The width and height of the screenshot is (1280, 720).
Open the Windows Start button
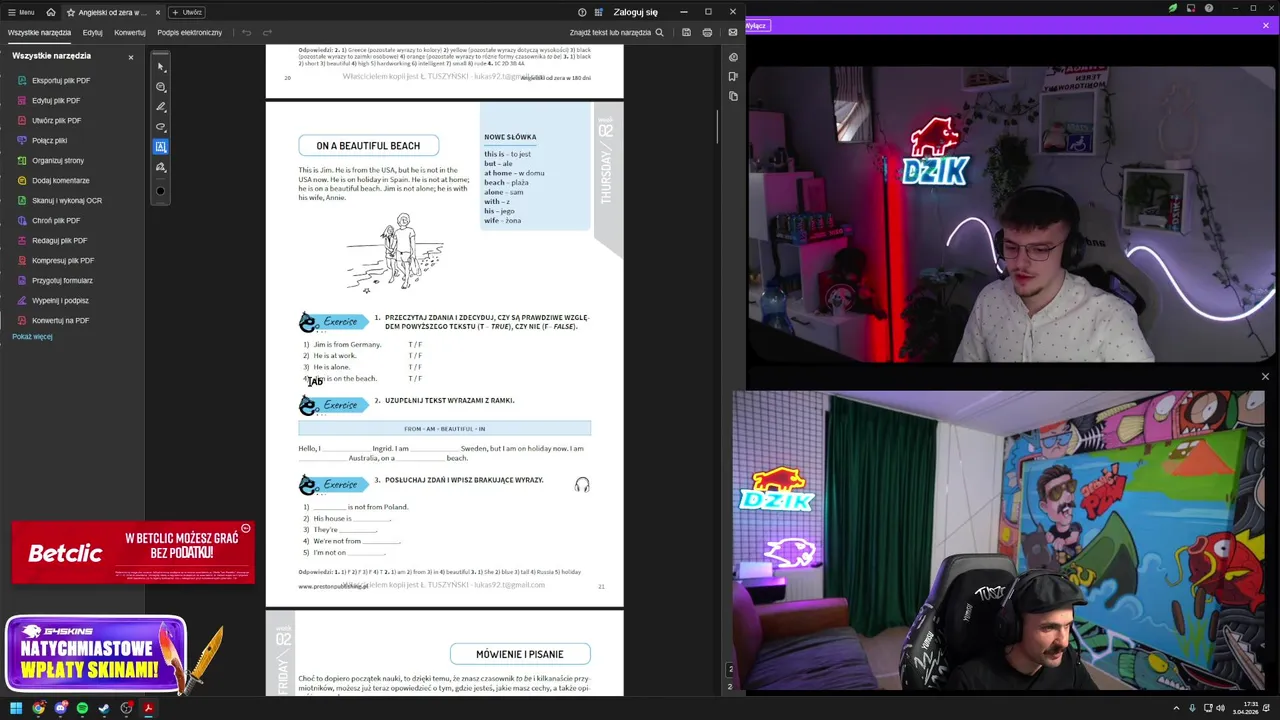[x=16, y=708]
